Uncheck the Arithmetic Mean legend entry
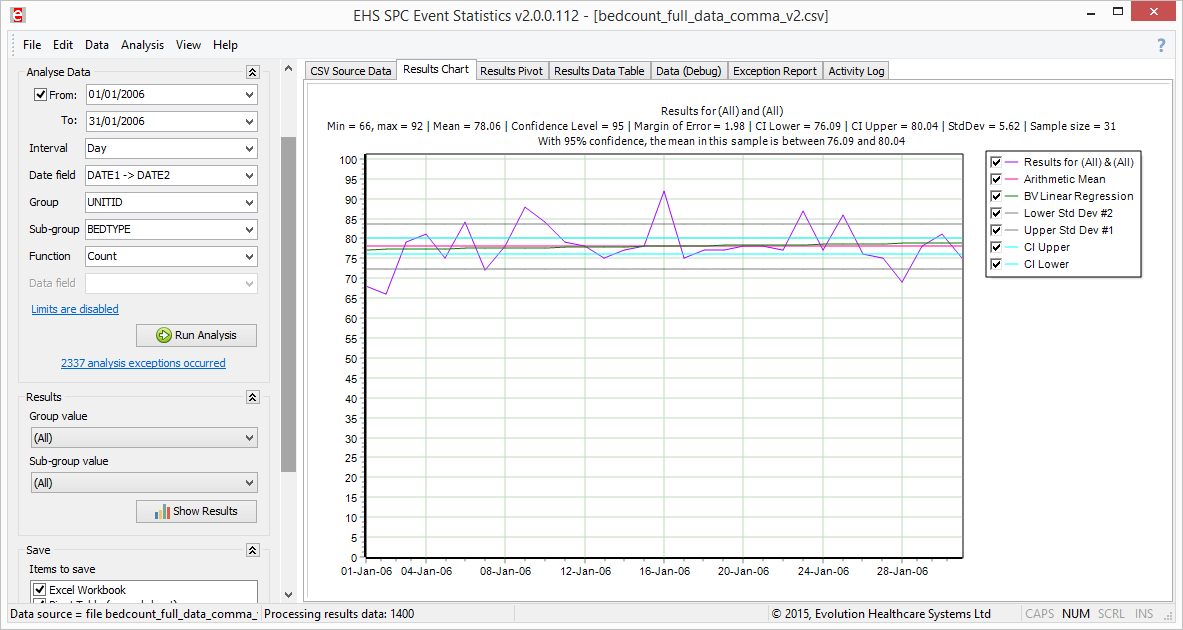 pyautogui.click(x=996, y=178)
